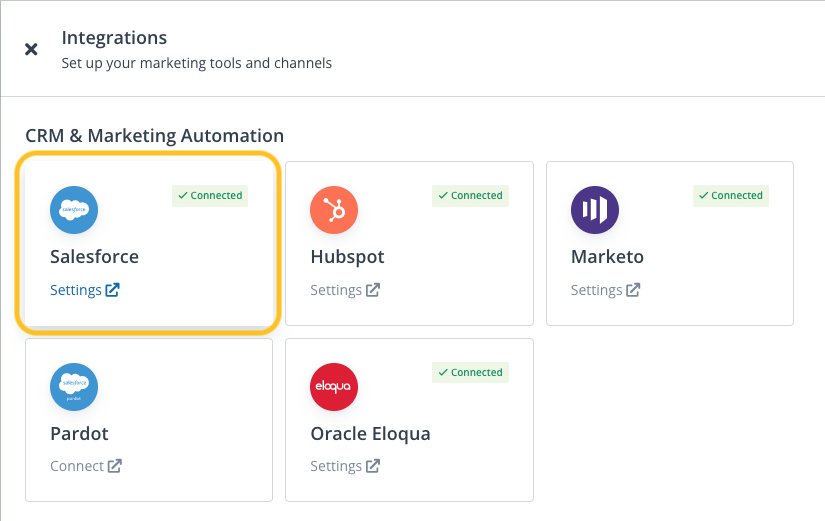
Task: Click the Pardot logo icon
Action: (x=74, y=387)
